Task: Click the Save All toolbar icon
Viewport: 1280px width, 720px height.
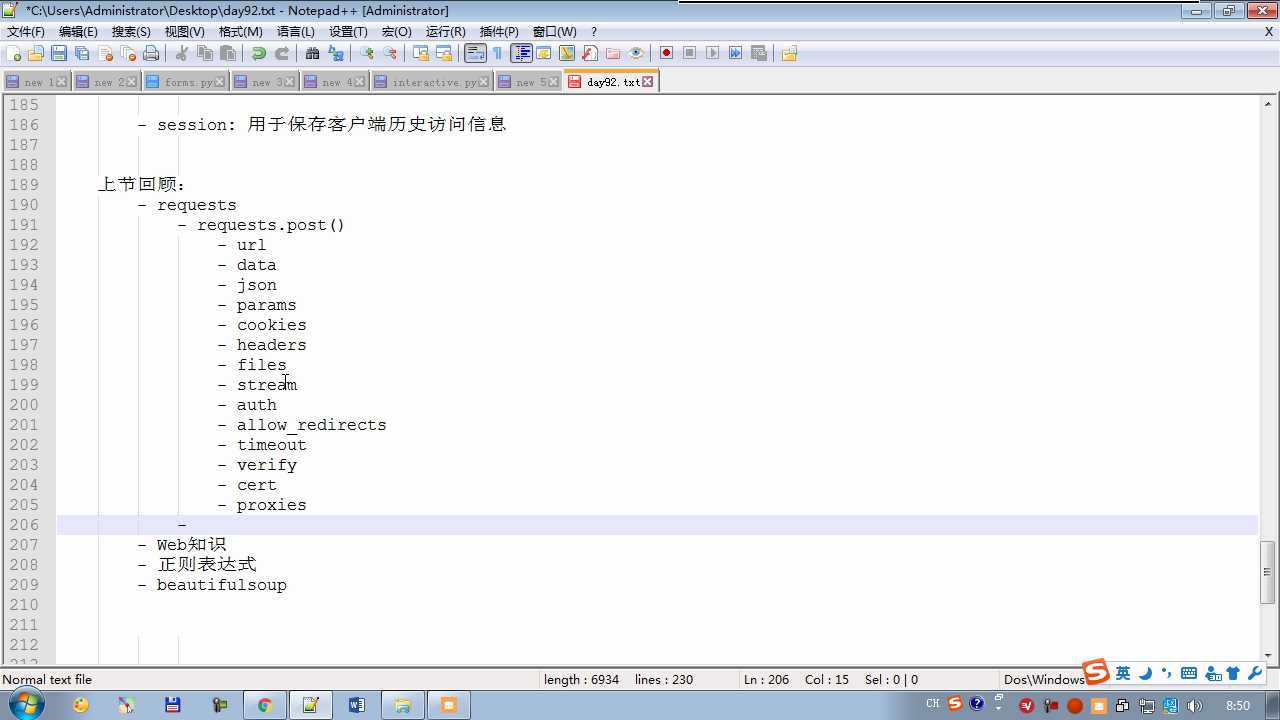Action: 82,53
